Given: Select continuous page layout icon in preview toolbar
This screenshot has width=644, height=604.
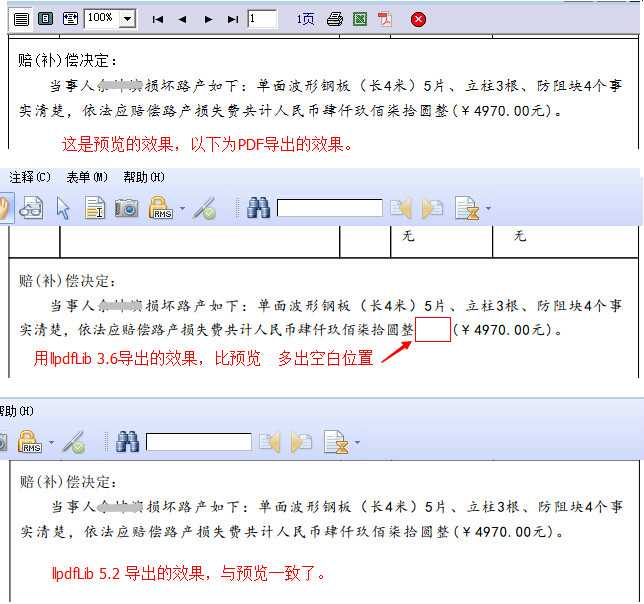Looking at the screenshot, I should click(x=21, y=19).
